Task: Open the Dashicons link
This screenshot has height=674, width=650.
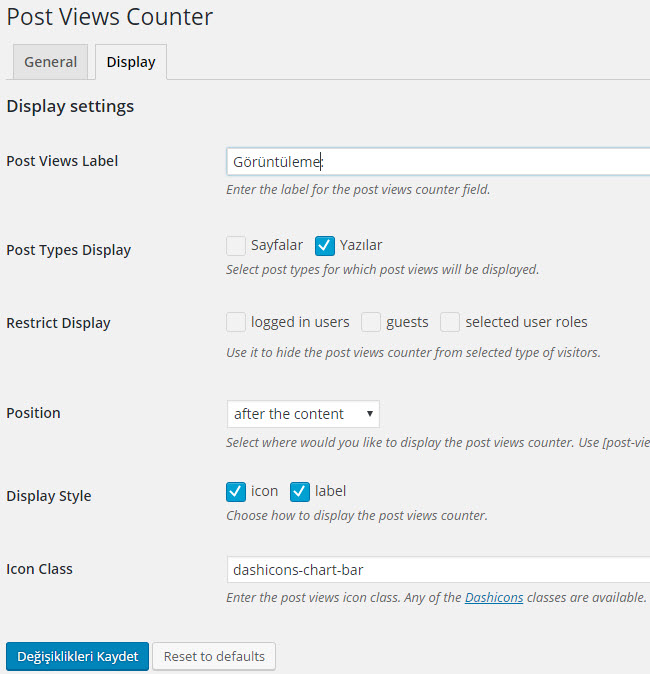Action: [494, 598]
